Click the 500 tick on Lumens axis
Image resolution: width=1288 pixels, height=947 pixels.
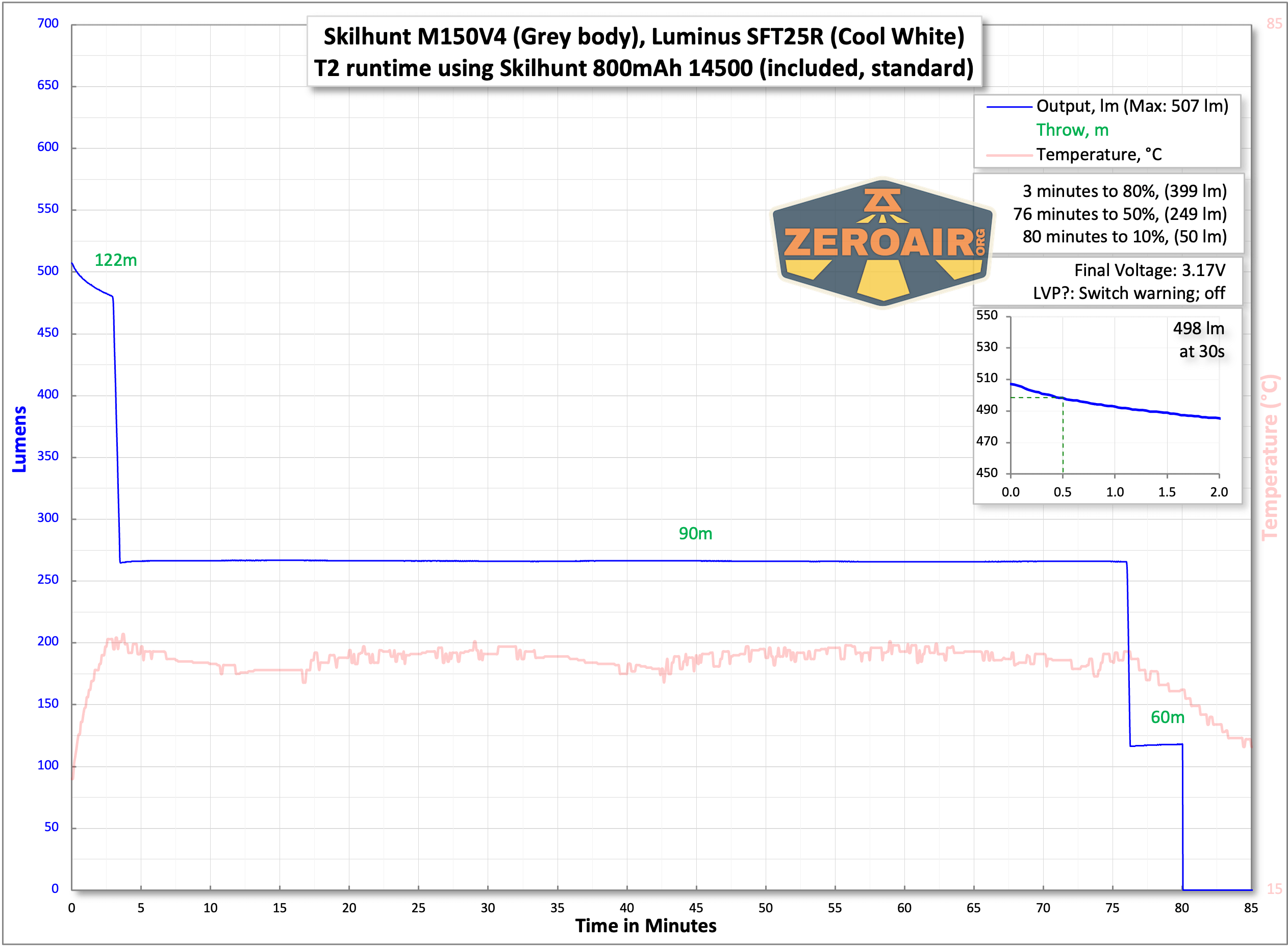[x=47, y=270]
